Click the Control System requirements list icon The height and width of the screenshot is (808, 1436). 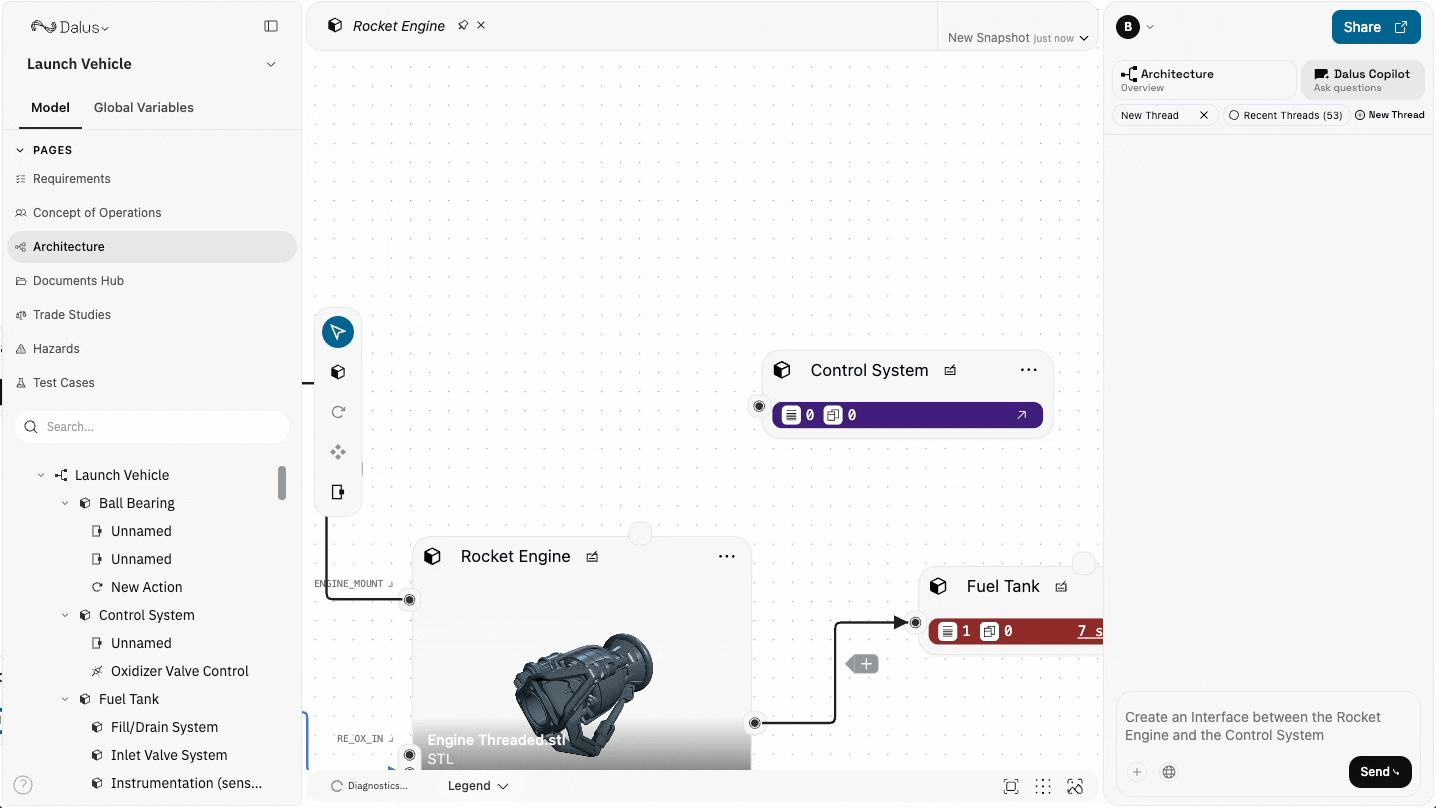pyautogui.click(x=791, y=415)
